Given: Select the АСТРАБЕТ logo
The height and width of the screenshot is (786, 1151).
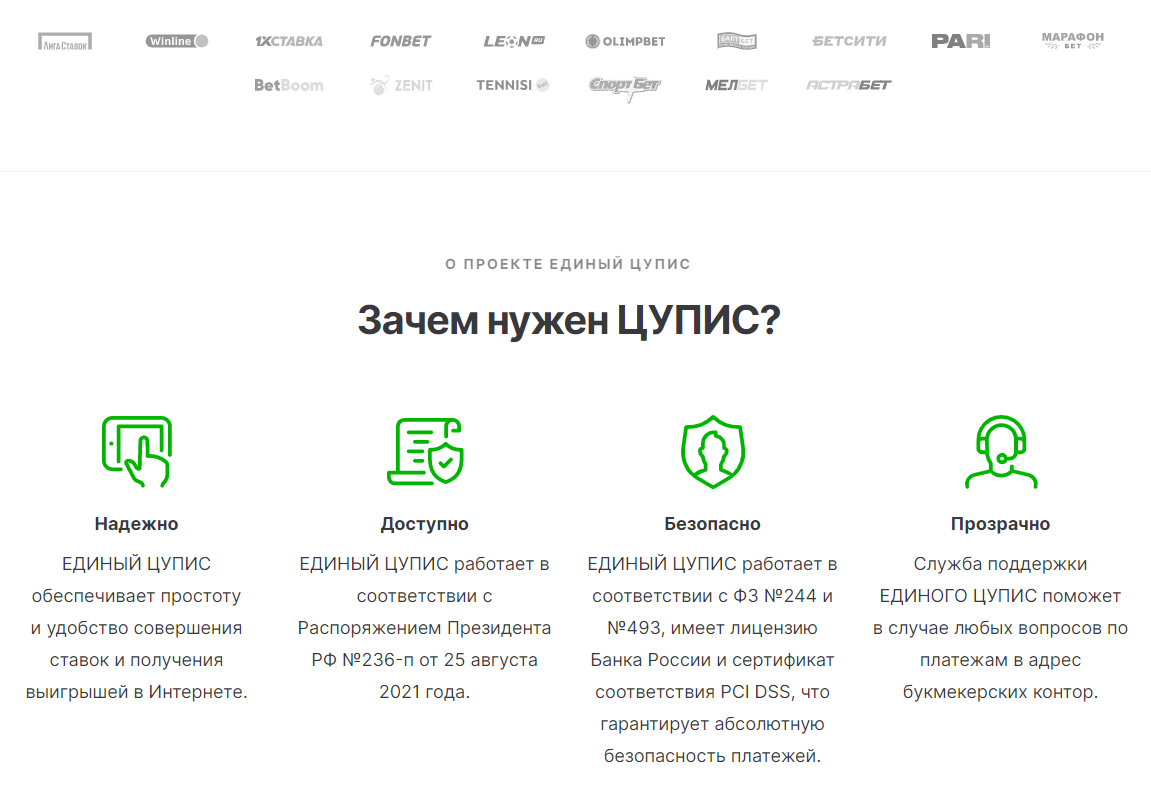Looking at the screenshot, I should click(849, 85).
